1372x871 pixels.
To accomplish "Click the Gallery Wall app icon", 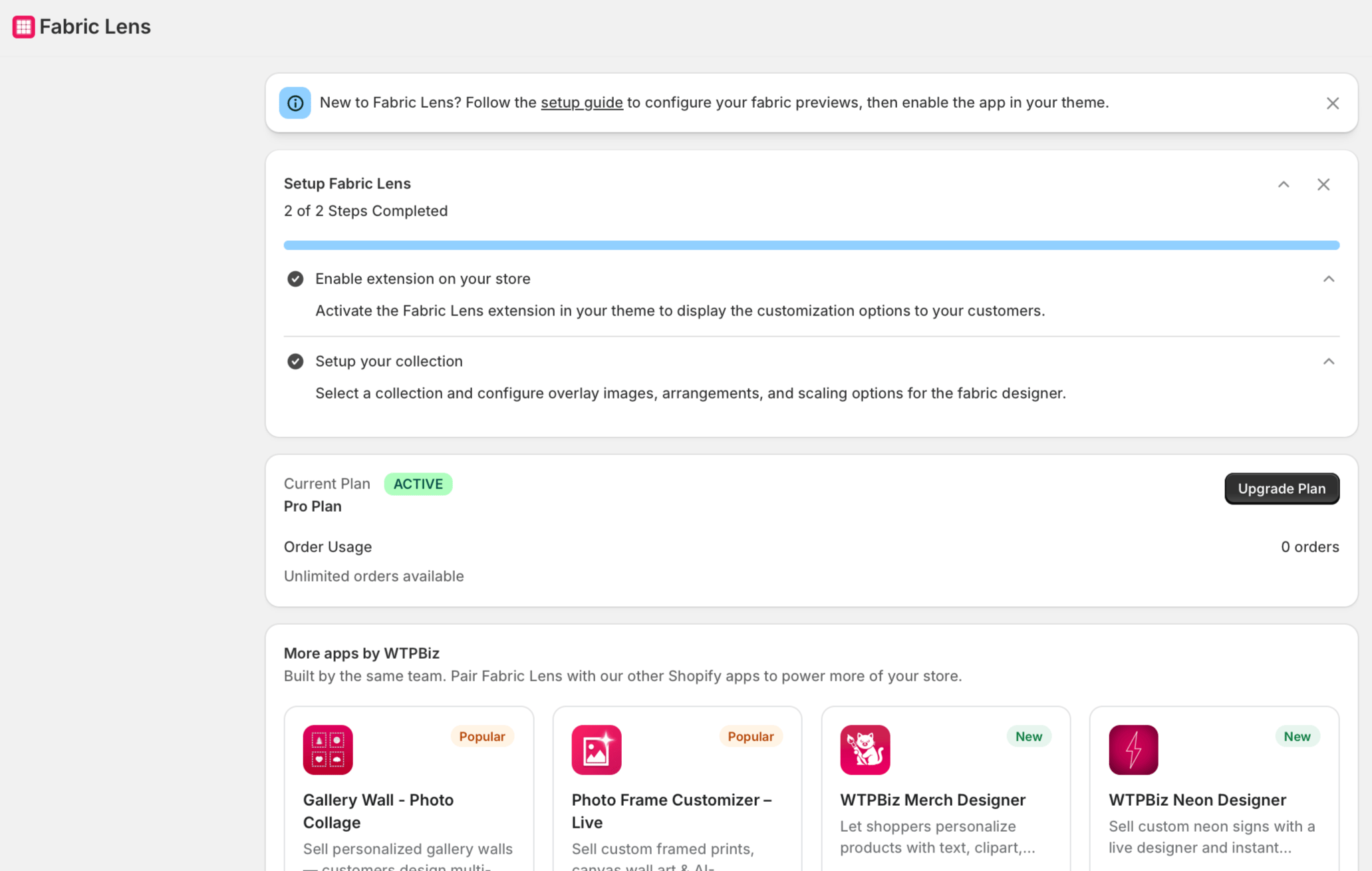I will point(328,749).
